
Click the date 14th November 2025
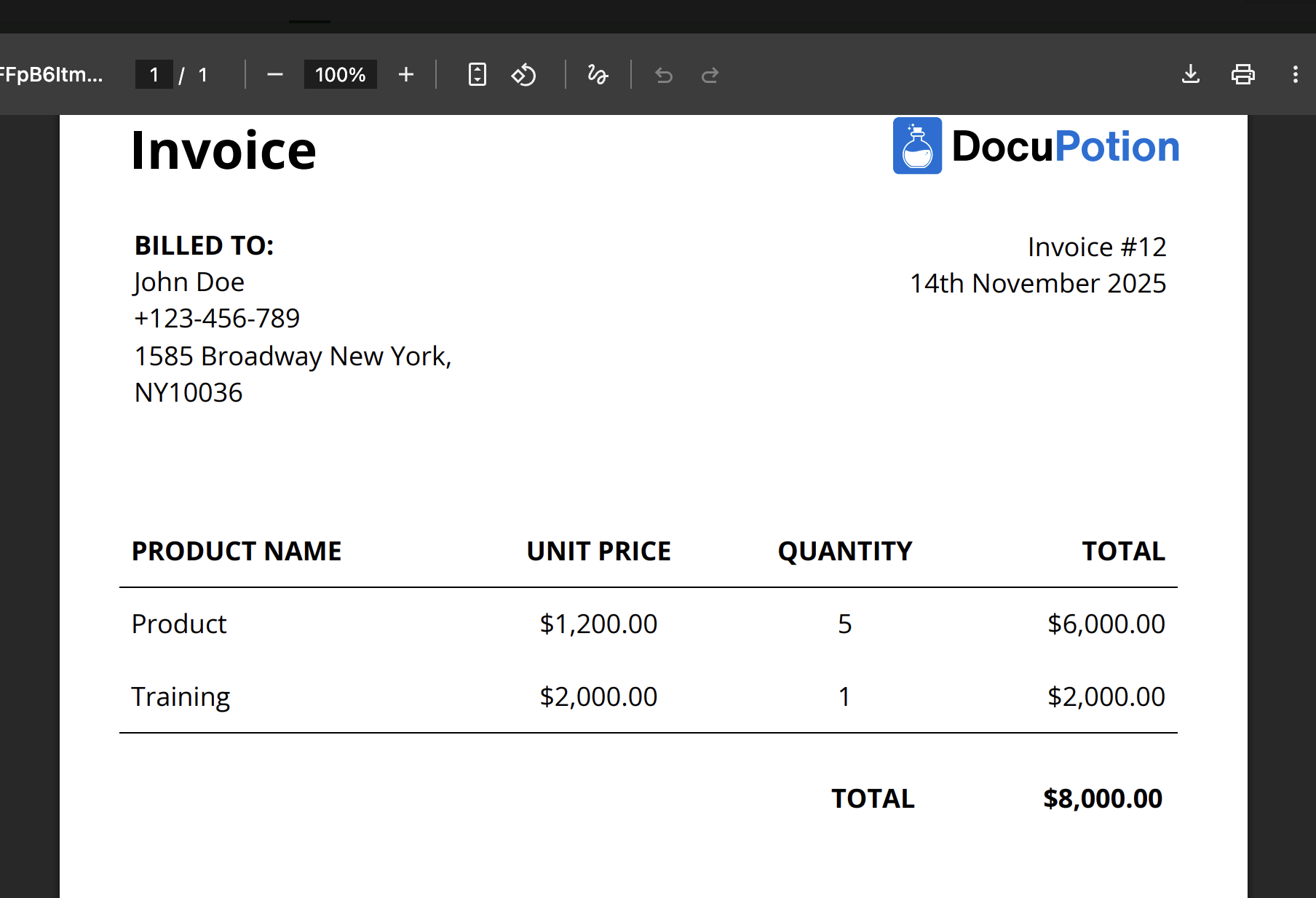pos(1038,283)
